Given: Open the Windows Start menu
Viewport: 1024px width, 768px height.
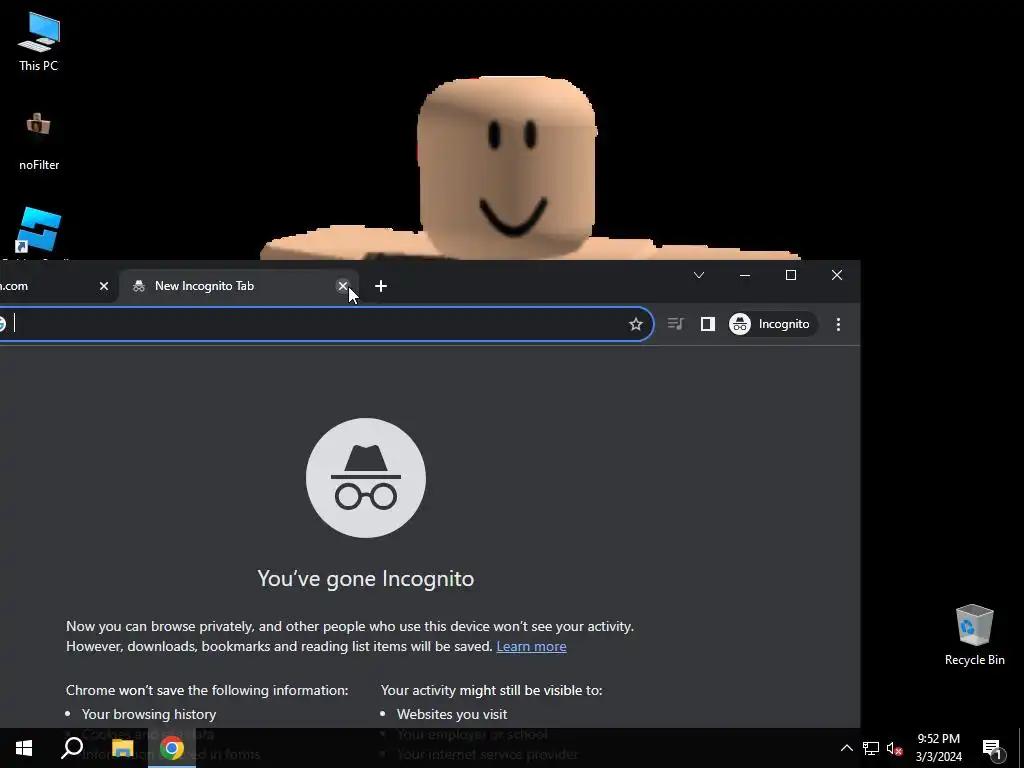Looking at the screenshot, I should pyautogui.click(x=24, y=748).
